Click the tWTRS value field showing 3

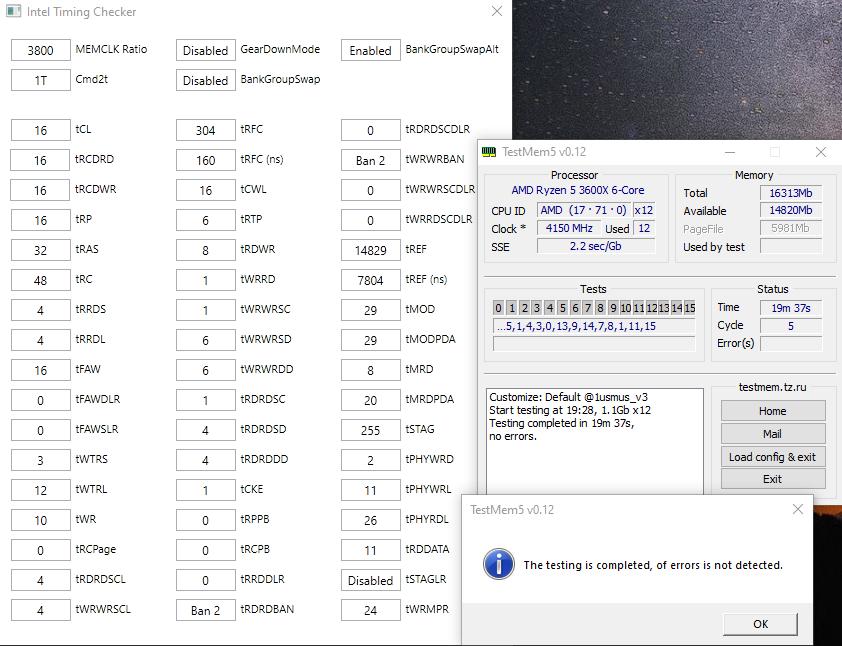pos(41,460)
